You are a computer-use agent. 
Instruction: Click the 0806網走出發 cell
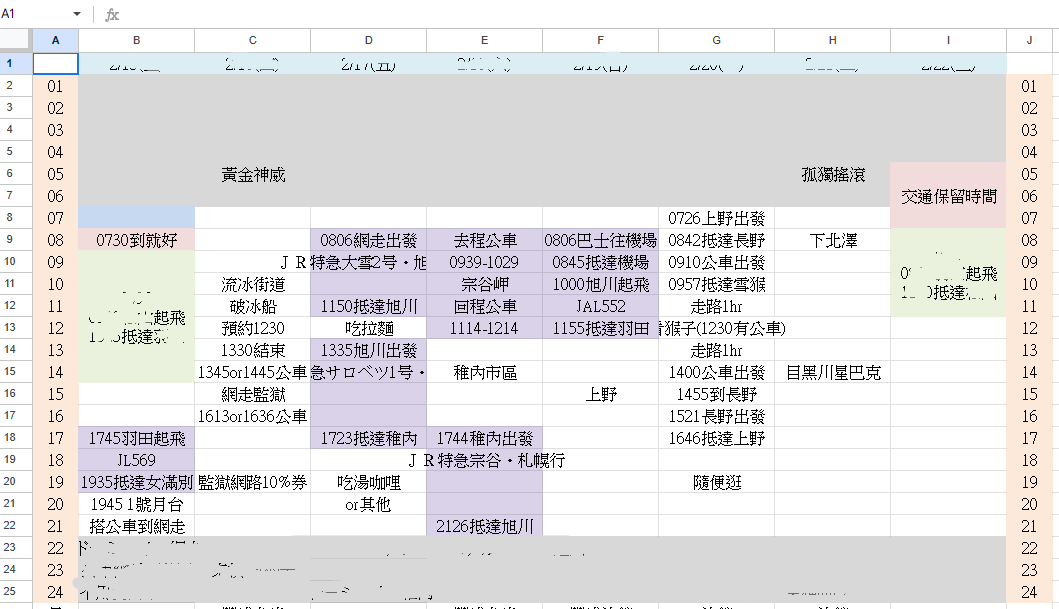[368, 240]
